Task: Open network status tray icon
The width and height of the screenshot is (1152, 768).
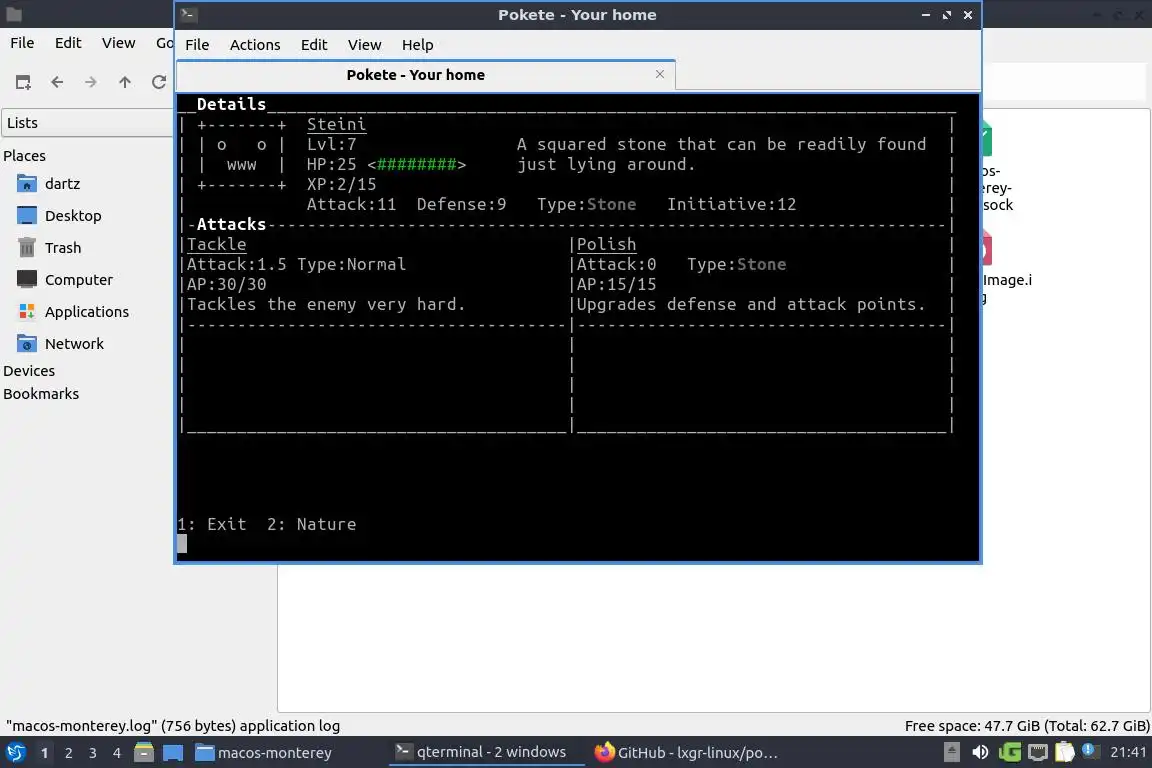Action: point(1037,752)
